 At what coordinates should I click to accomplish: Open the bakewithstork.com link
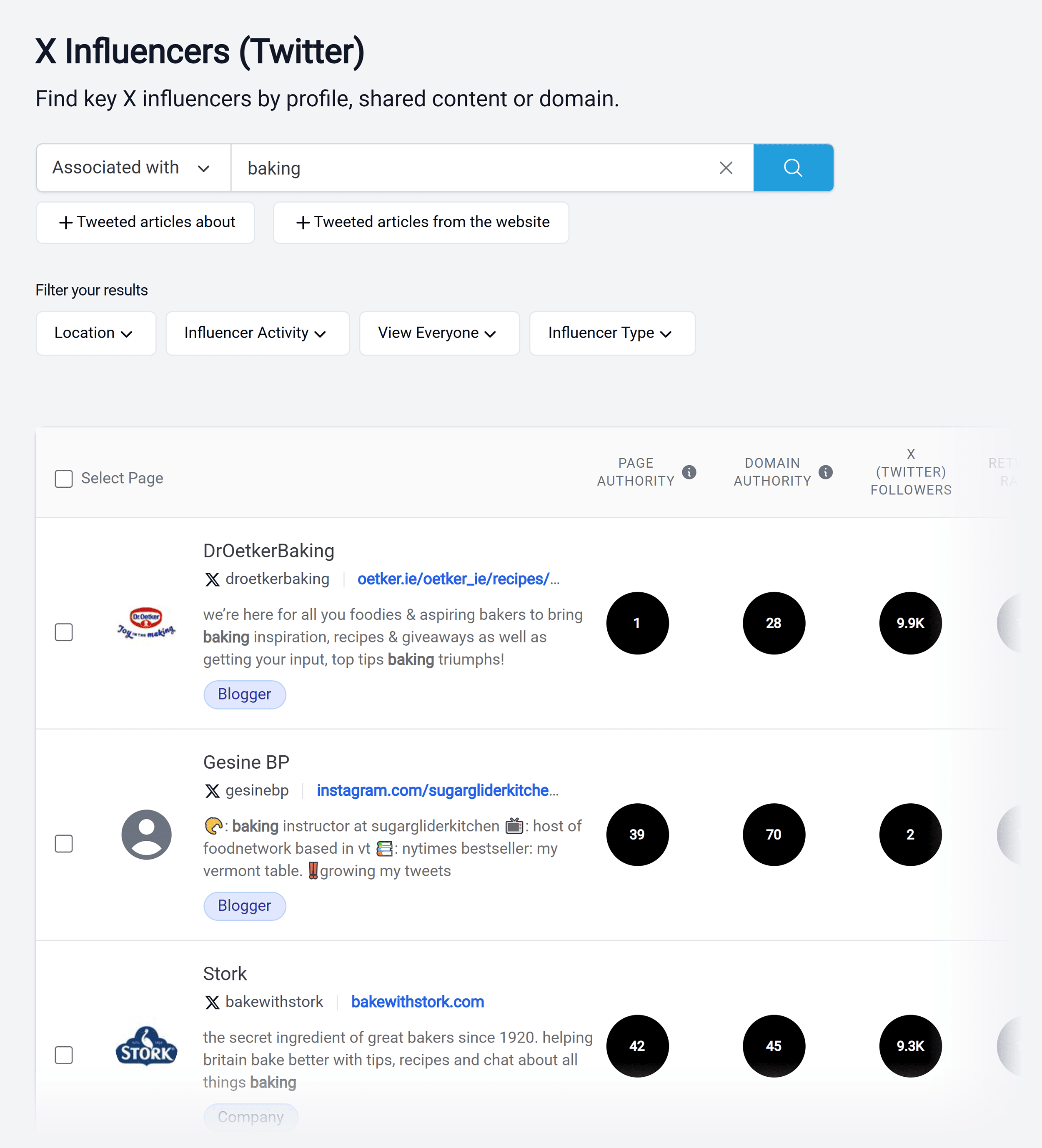pyautogui.click(x=418, y=1002)
